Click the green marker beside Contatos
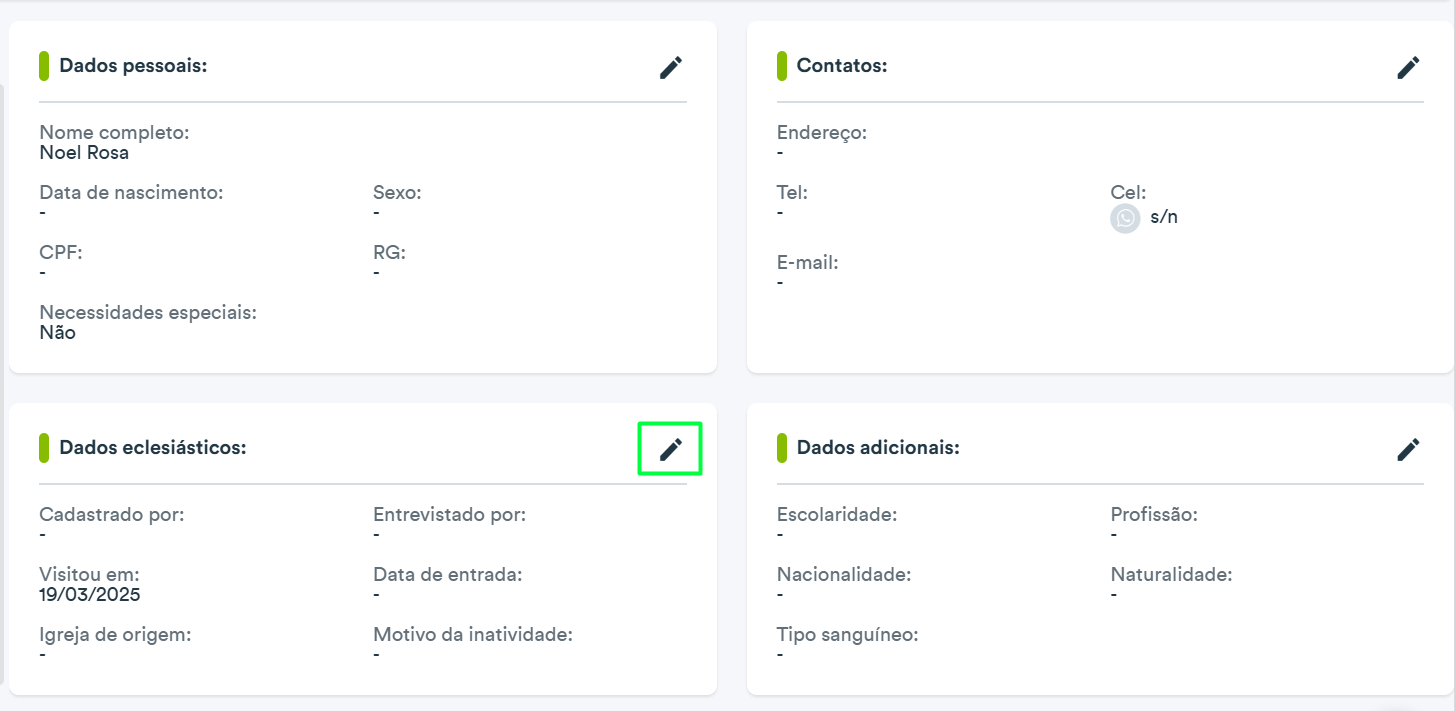This screenshot has width=1455, height=711. (782, 66)
